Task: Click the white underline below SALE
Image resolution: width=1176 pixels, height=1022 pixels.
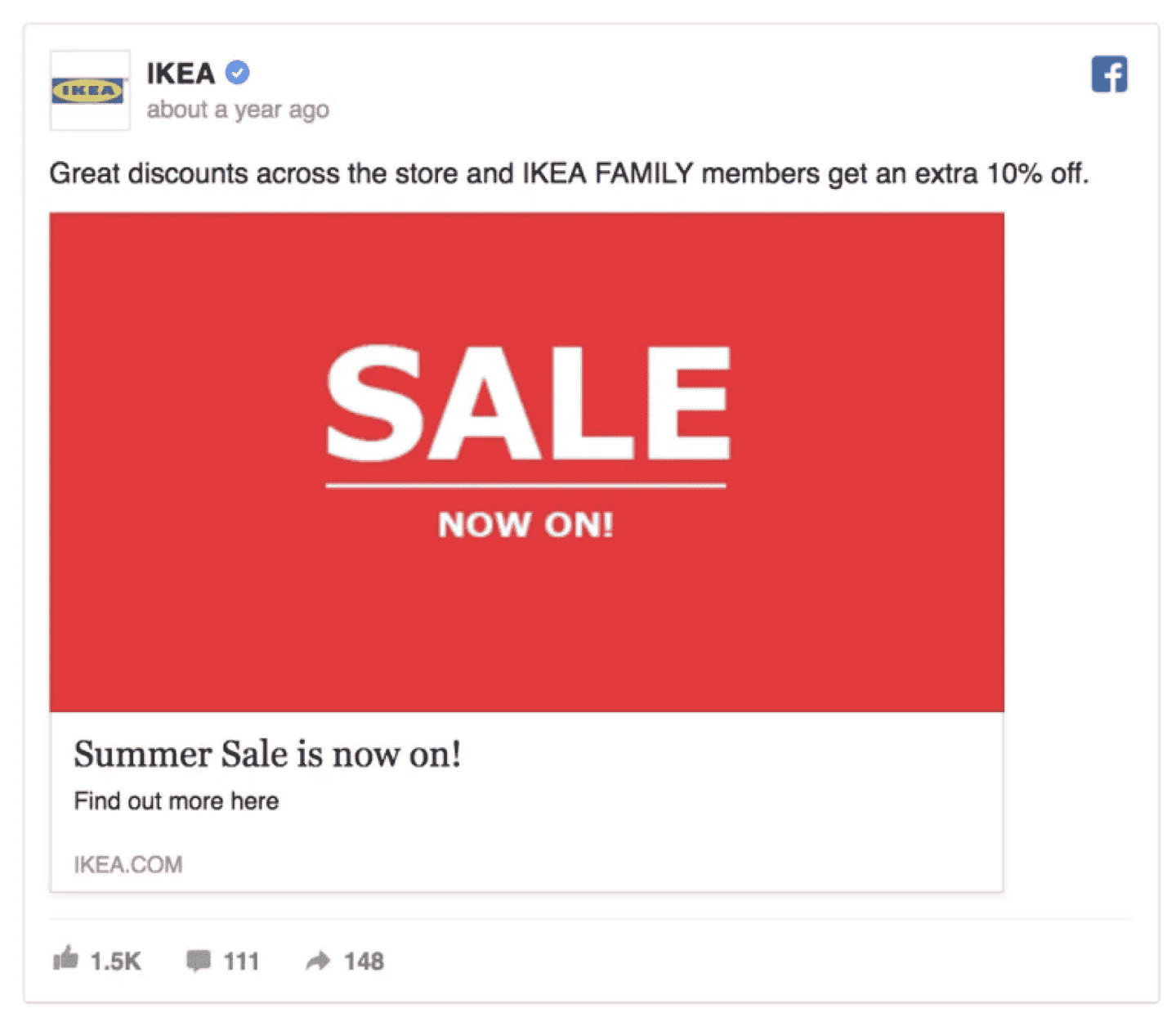Action: pyautogui.click(x=525, y=486)
